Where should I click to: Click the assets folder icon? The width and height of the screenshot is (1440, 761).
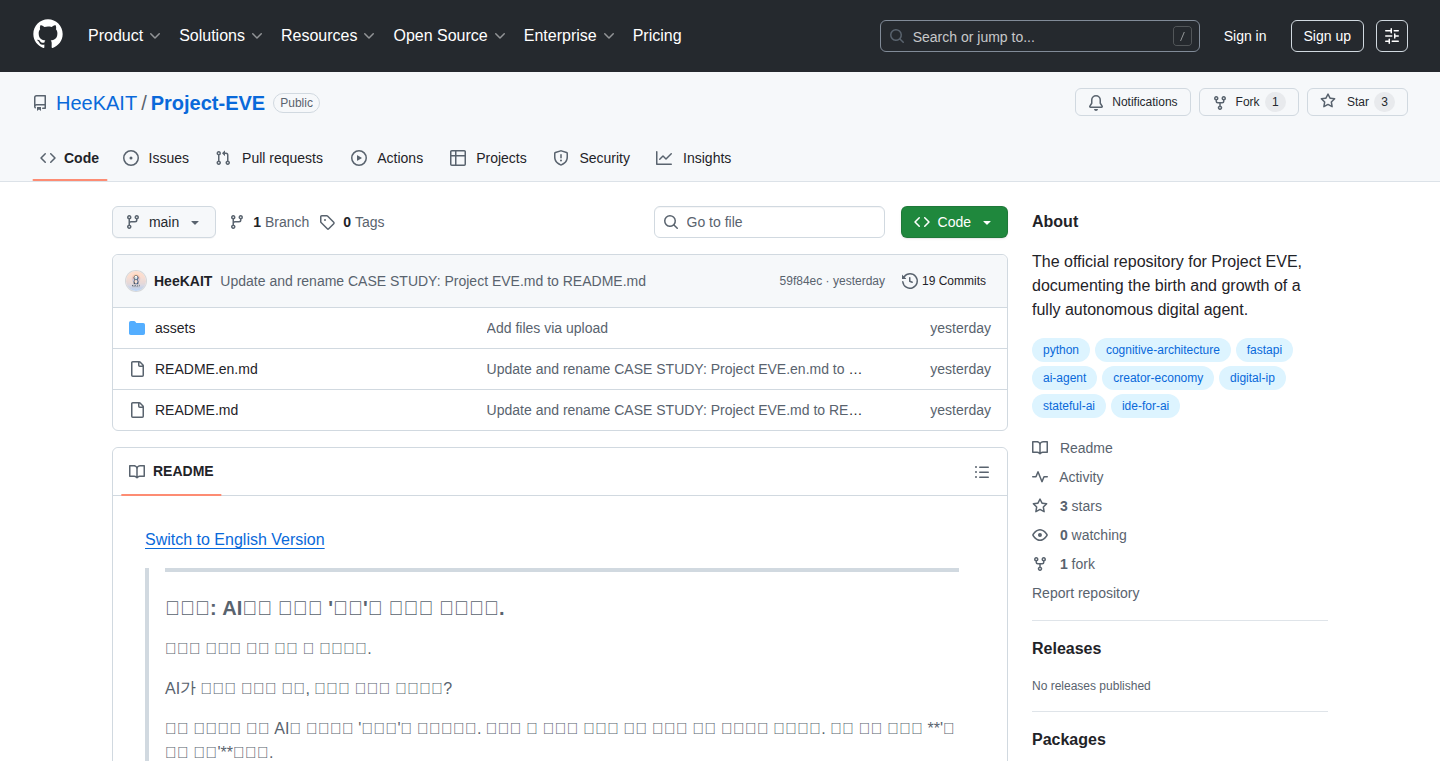(137, 328)
